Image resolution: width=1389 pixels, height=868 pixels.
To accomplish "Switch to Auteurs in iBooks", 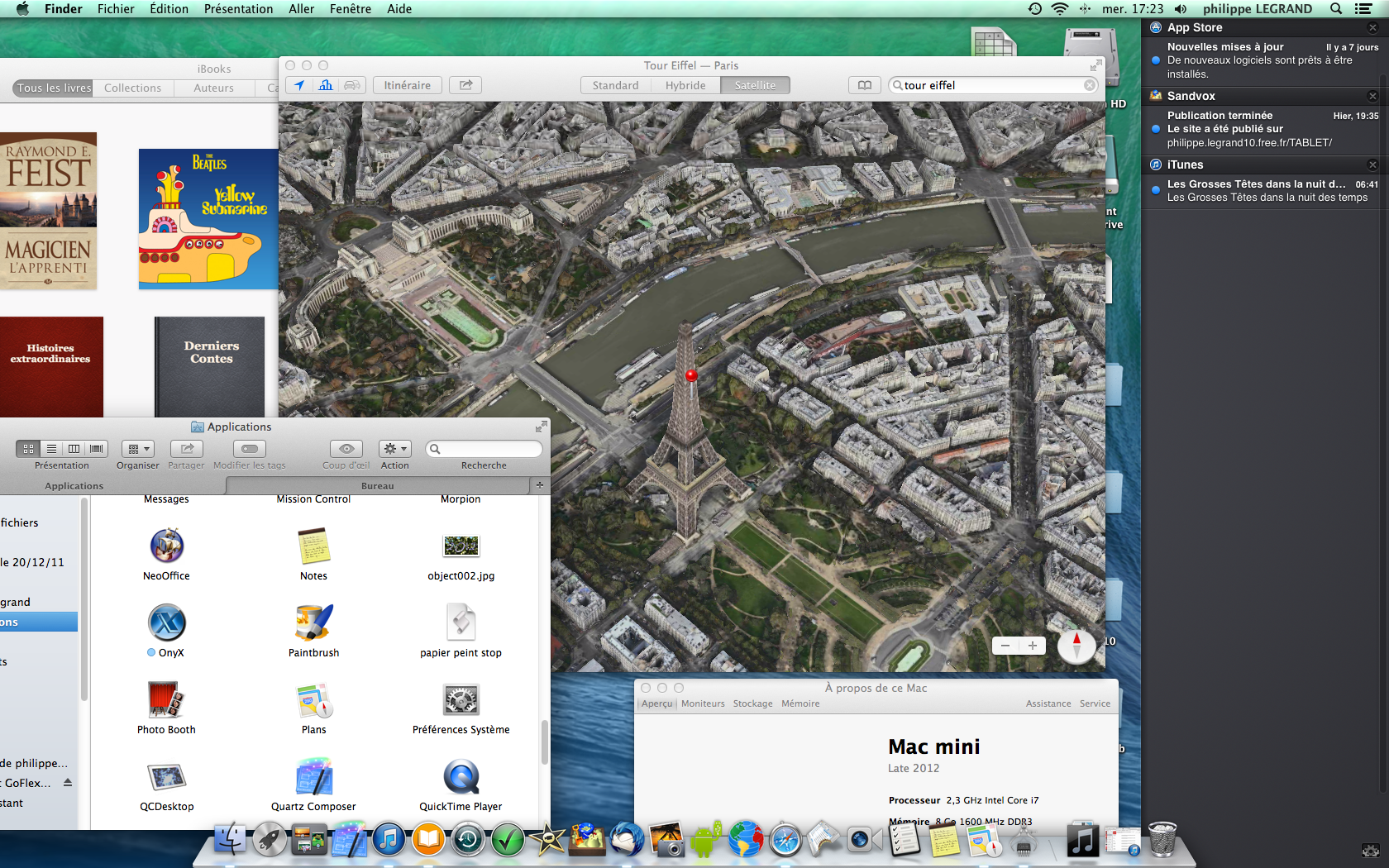I will (213, 88).
